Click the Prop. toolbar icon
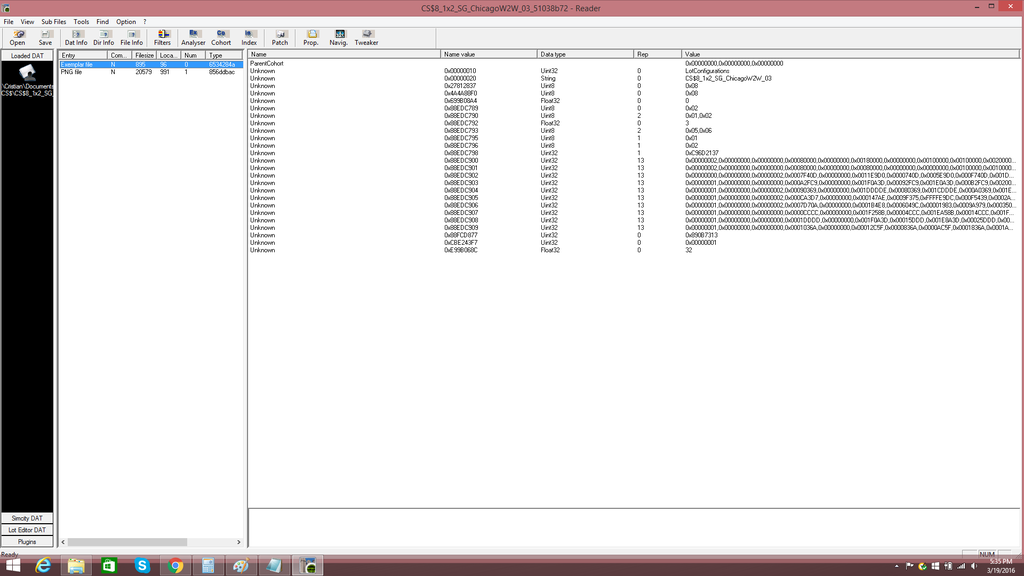The image size is (1024, 576). click(311, 37)
